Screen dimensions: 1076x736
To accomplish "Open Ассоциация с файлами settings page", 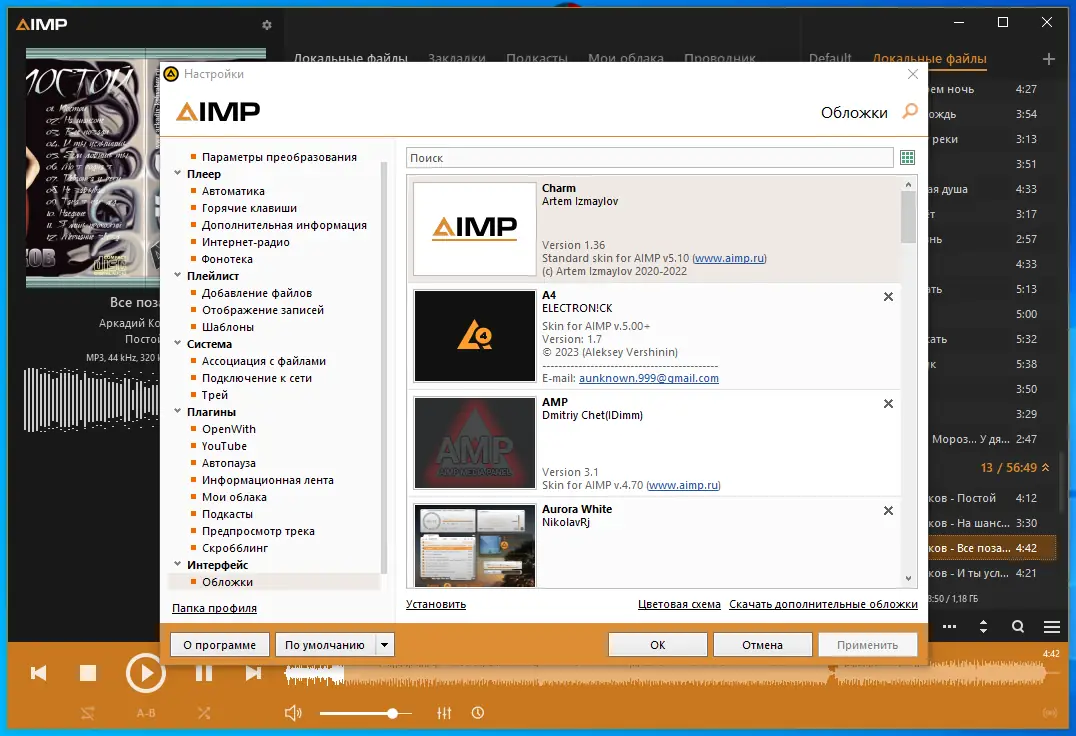I will pyautogui.click(x=264, y=361).
